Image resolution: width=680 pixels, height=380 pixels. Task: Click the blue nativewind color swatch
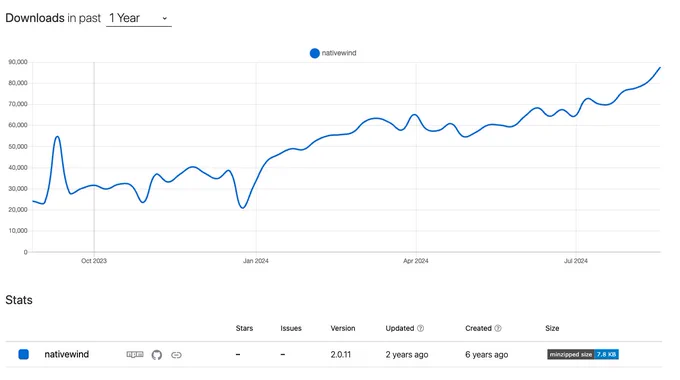[x=24, y=354]
